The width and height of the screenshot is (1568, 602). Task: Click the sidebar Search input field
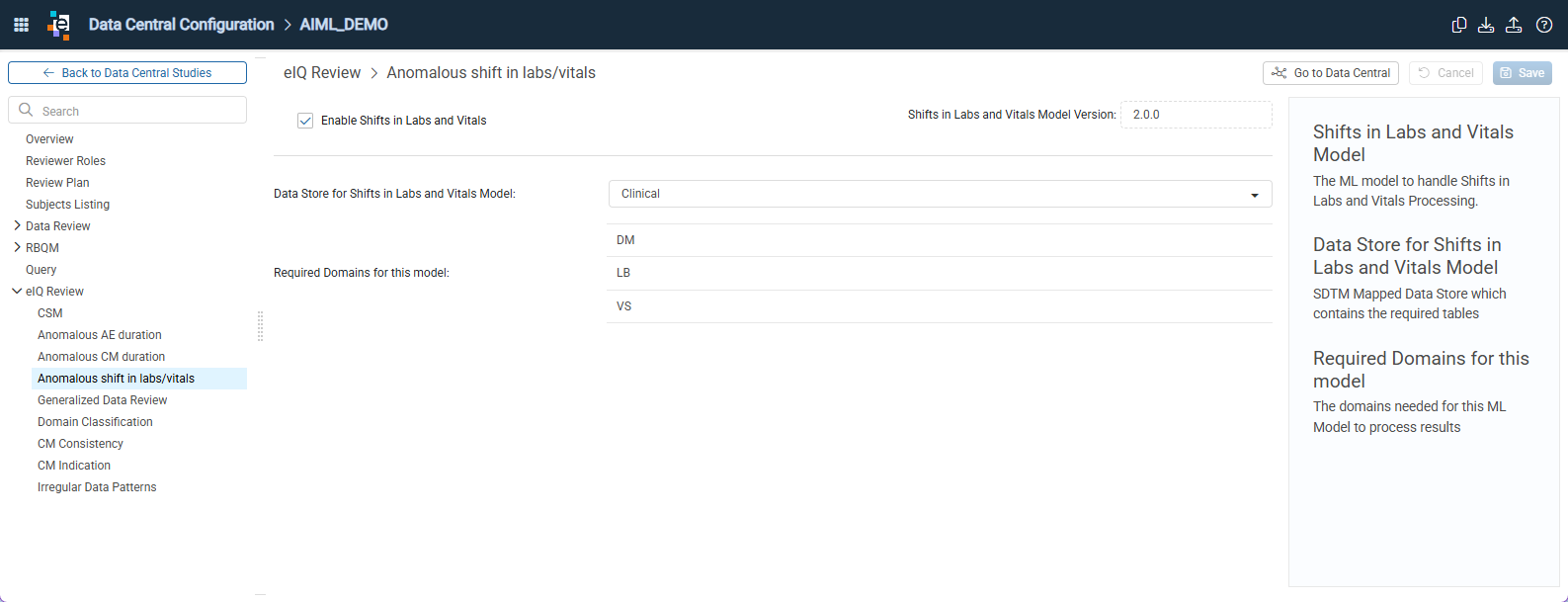coord(127,110)
